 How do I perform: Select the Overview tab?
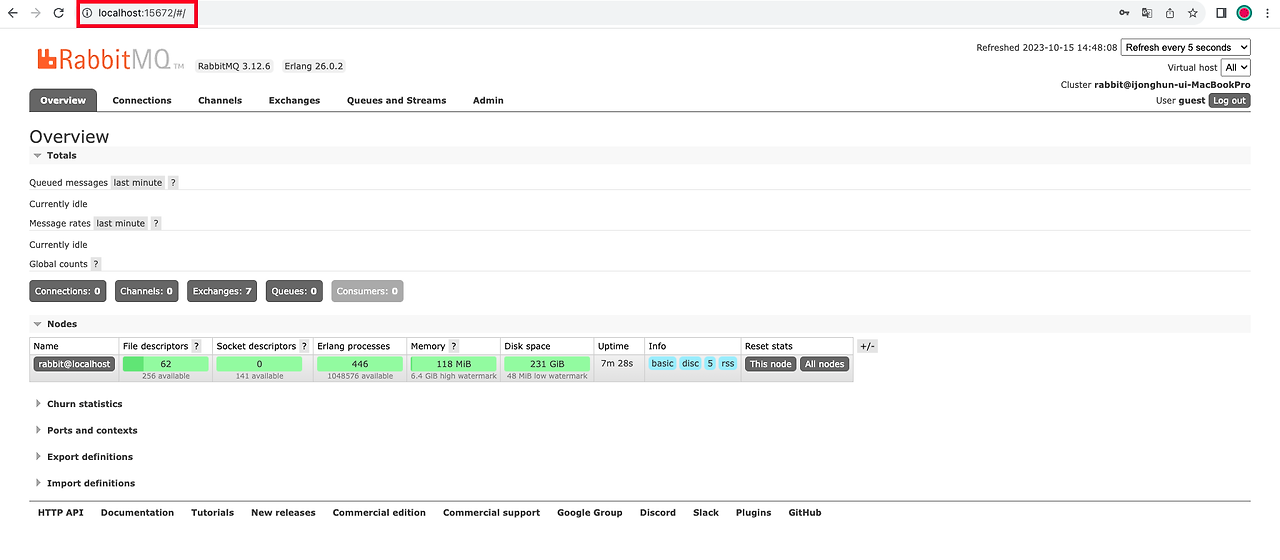pos(63,100)
